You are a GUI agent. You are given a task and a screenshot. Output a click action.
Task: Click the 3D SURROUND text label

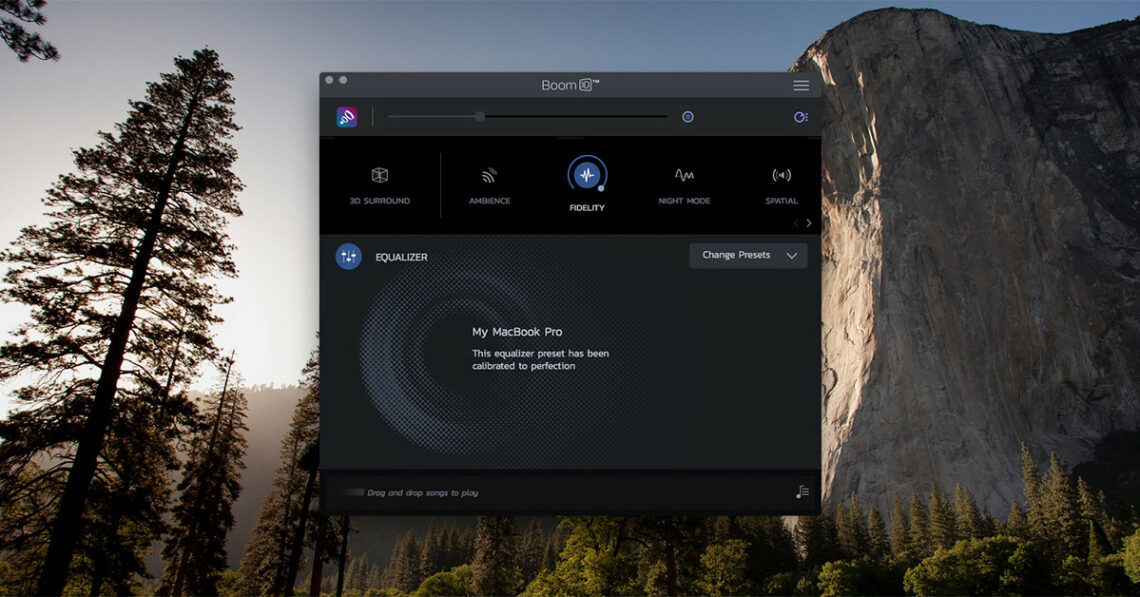(380, 201)
